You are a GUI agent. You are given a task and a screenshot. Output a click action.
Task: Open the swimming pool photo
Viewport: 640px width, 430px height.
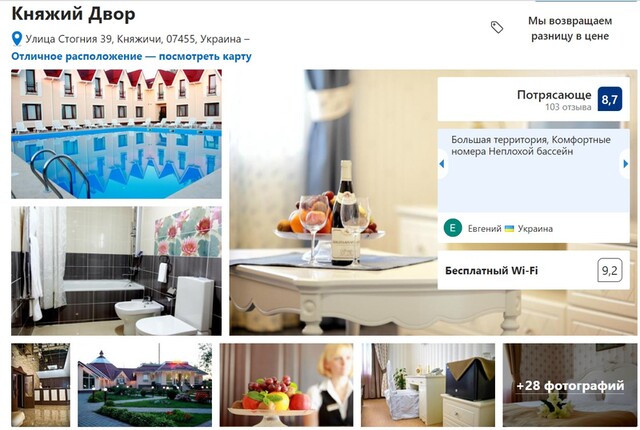(x=116, y=134)
